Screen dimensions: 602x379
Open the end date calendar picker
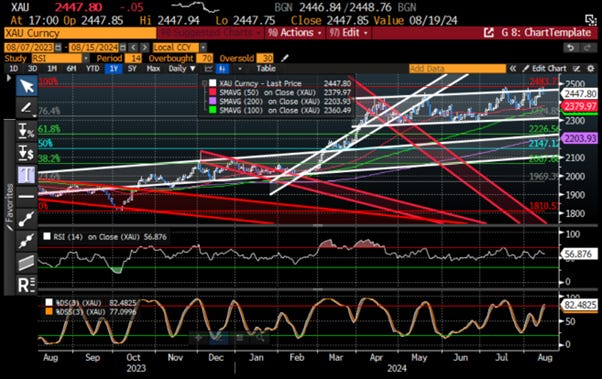coord(122,48)
